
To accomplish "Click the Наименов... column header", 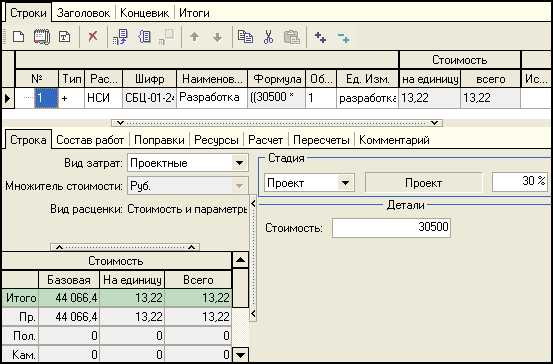I will coord(212,79).
